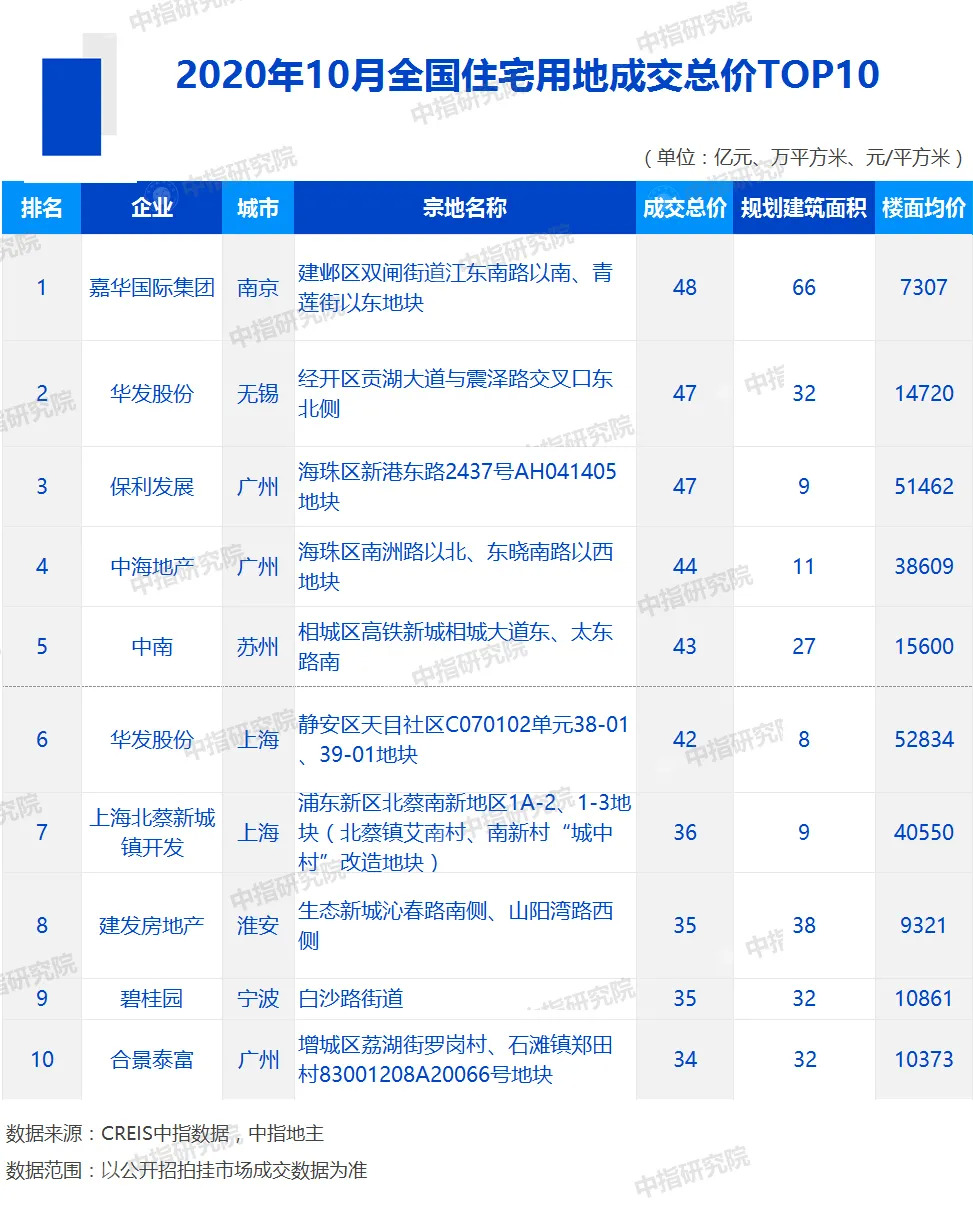
Task: Click the plot name 海珠区新港东路2437号
Action: tap(457, 487)
